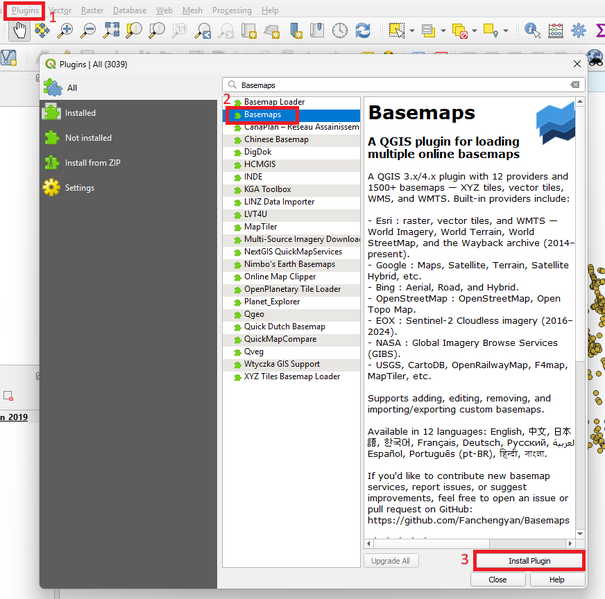Expand Select Features dropdown arrow

pyautogui.click(x=412, y=30)
